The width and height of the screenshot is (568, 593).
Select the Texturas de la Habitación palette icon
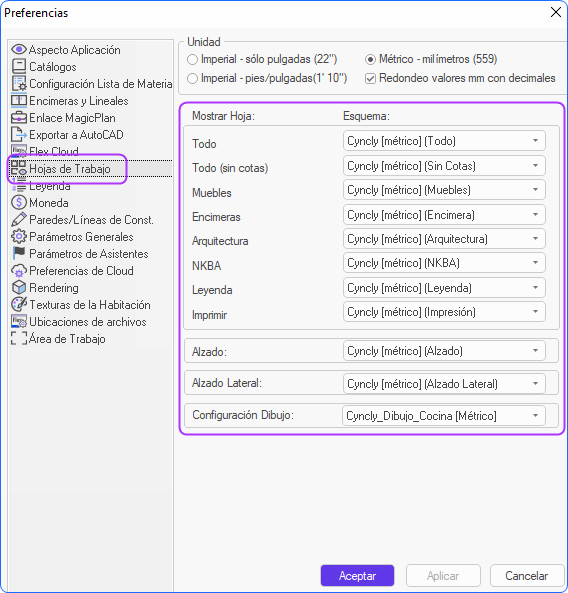[19, 304]
